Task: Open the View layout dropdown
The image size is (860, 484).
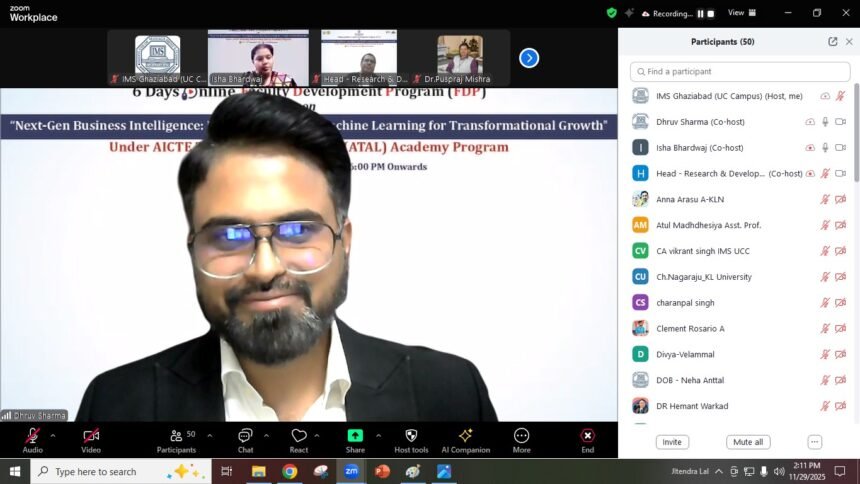Action: pyautogui.click(x=740, y=13)
